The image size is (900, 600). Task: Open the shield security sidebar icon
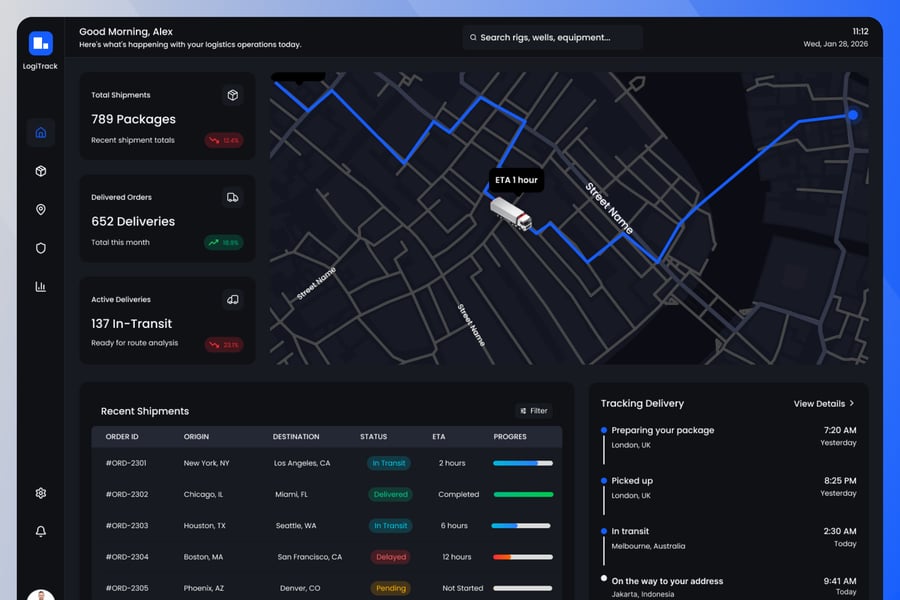point(41,248)
